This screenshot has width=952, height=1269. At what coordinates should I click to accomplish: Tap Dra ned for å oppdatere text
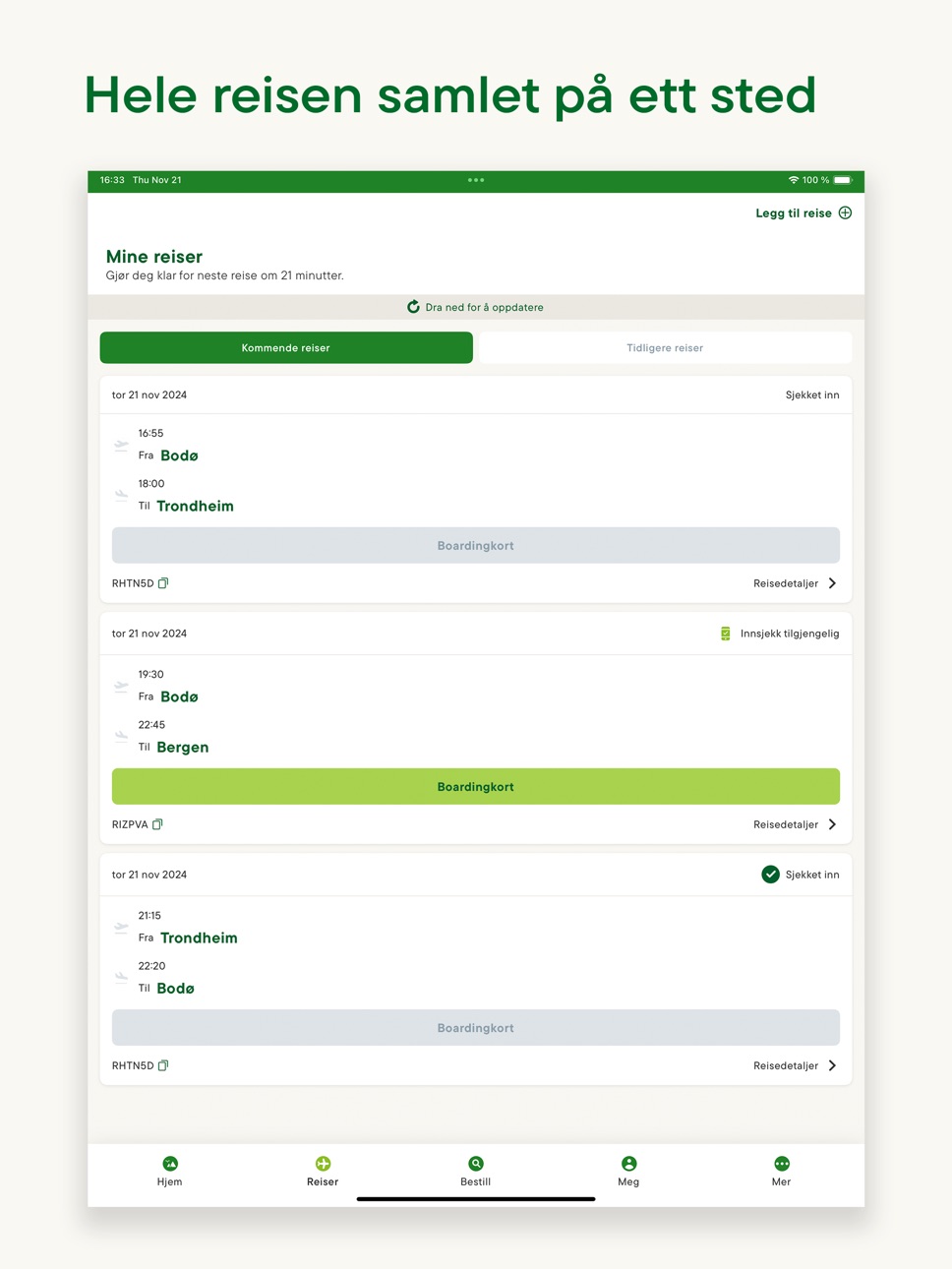[485, 307]
